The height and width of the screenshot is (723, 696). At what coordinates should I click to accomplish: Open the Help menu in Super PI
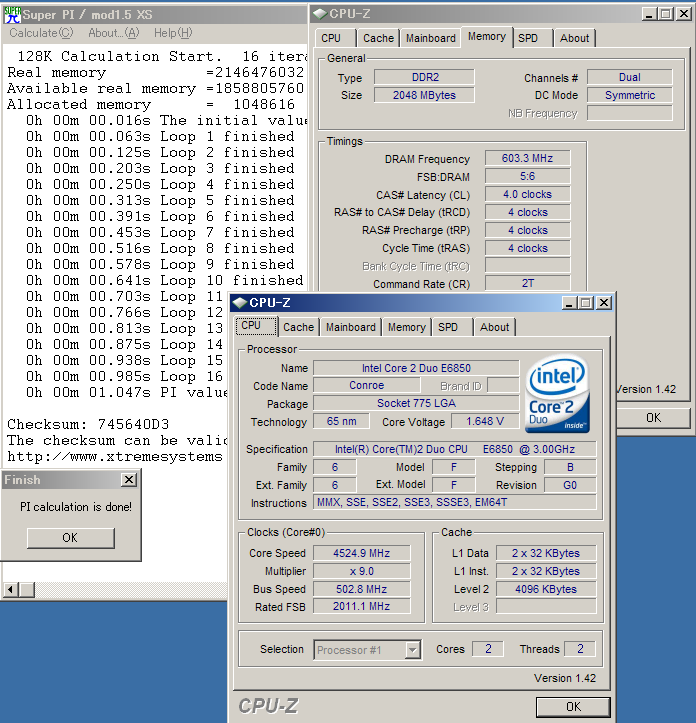tap(173, 33)
